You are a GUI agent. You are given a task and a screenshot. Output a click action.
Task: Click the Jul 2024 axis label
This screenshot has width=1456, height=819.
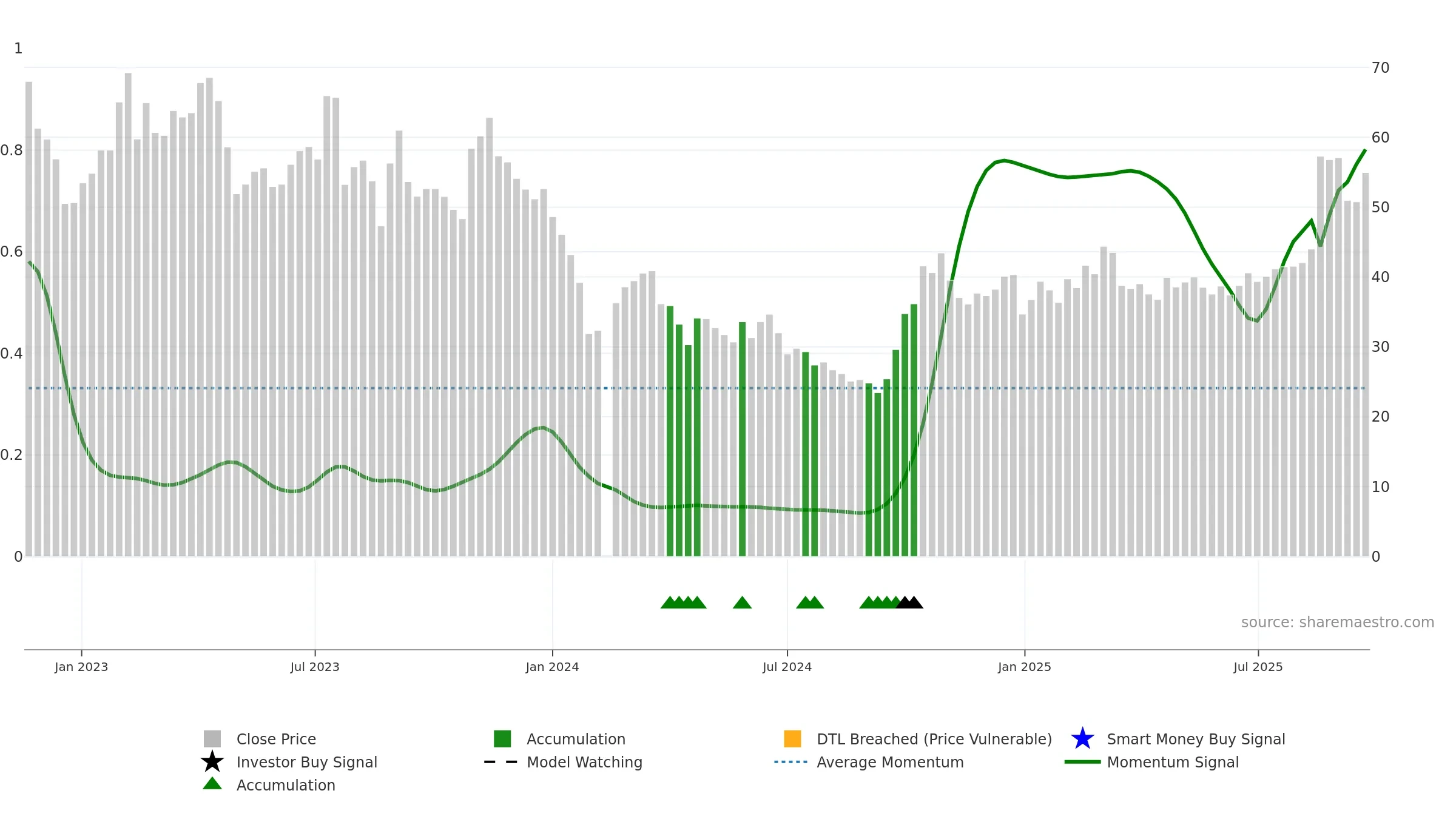point(787,667)
